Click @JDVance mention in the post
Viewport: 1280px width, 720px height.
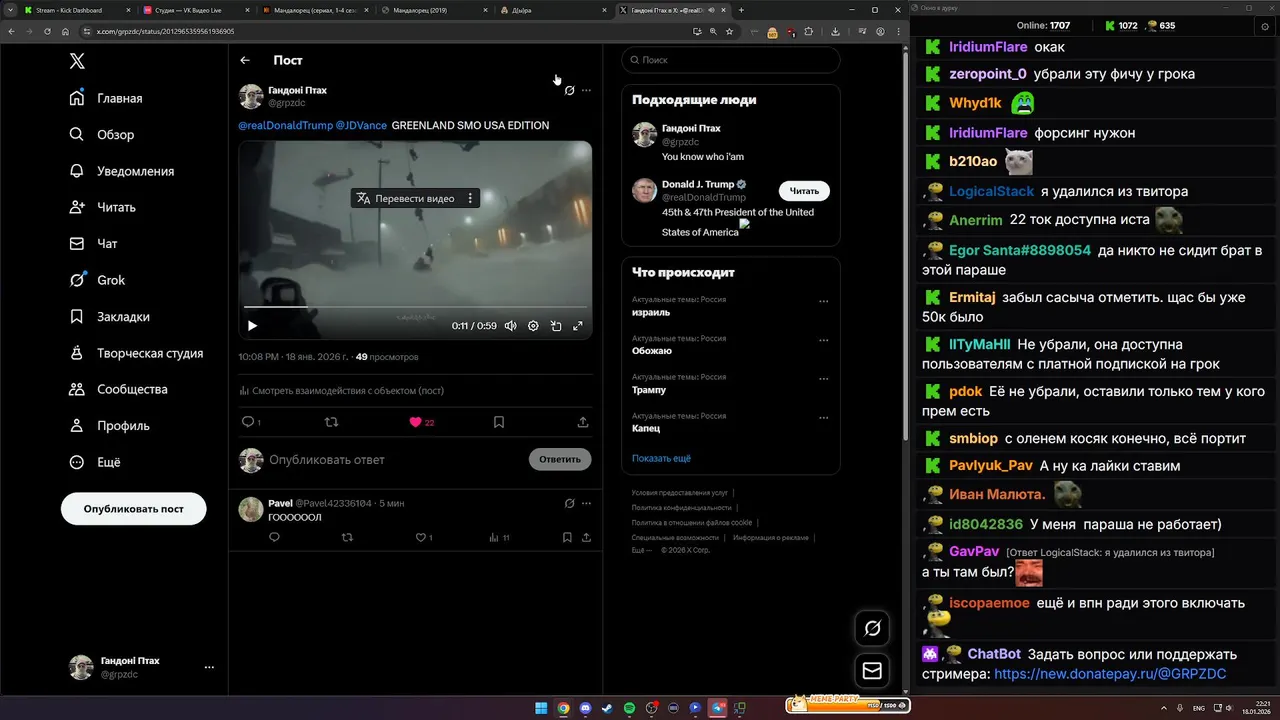tap(360, 126)
